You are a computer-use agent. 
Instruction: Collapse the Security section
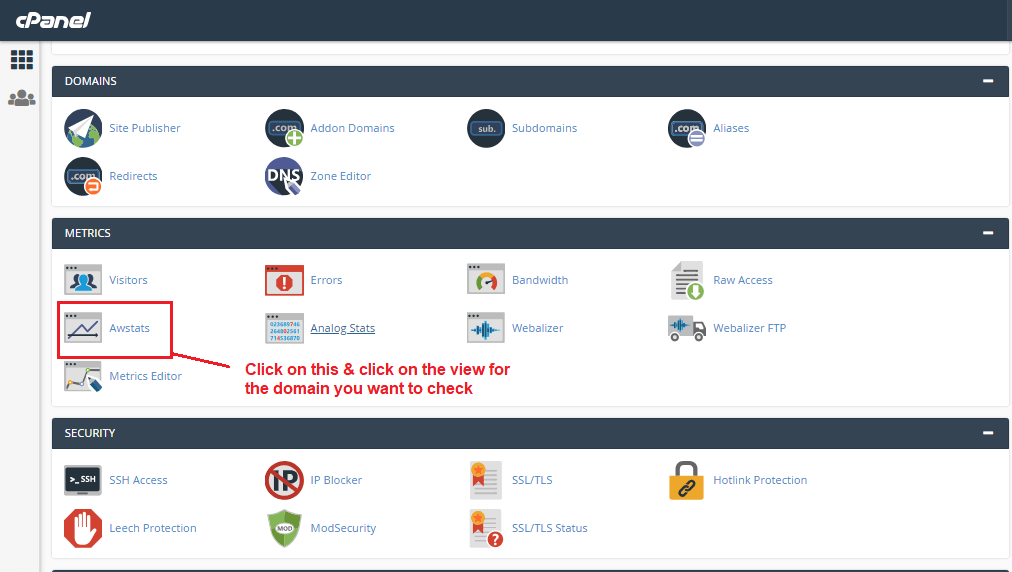click(988, 433)
